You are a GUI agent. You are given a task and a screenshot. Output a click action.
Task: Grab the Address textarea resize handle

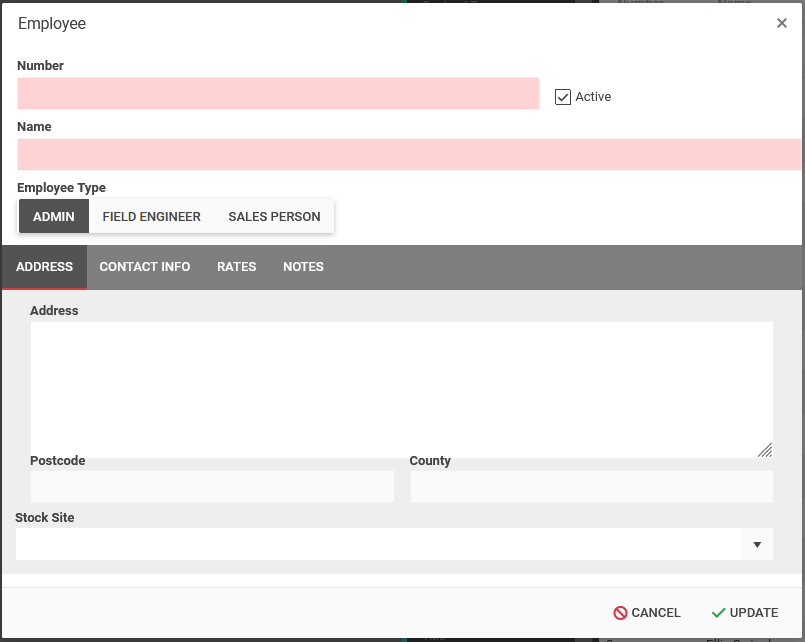pyautogui.click(x=765, y=450)
